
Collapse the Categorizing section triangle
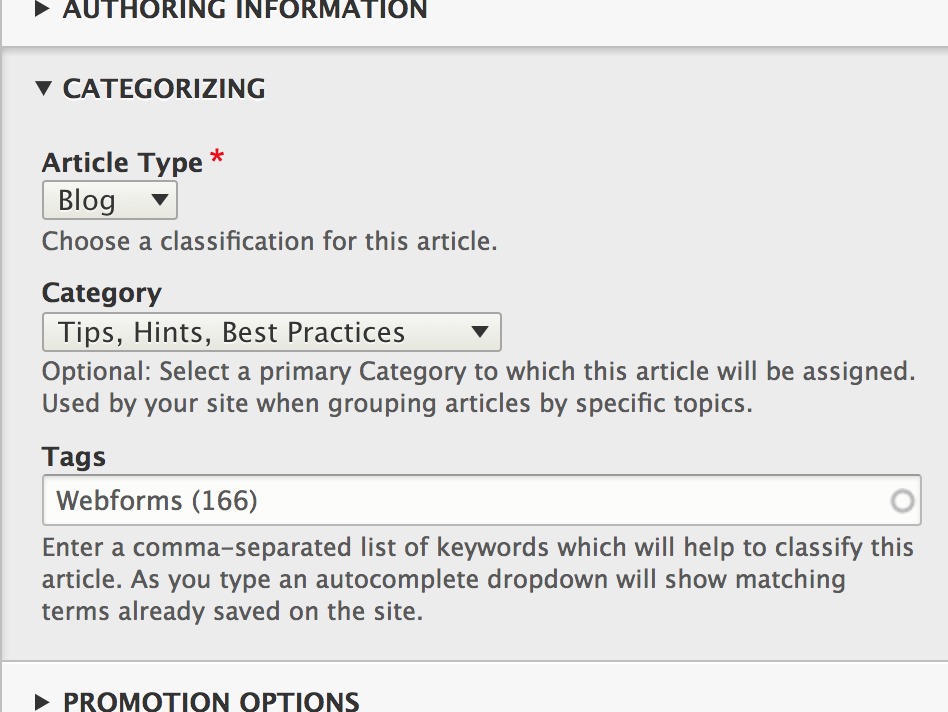pos(43,89)
